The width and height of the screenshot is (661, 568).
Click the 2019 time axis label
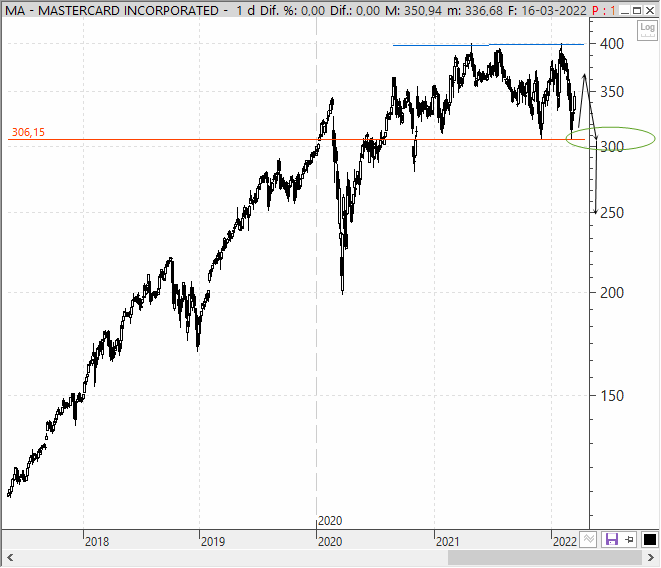(x=213, y=541)
